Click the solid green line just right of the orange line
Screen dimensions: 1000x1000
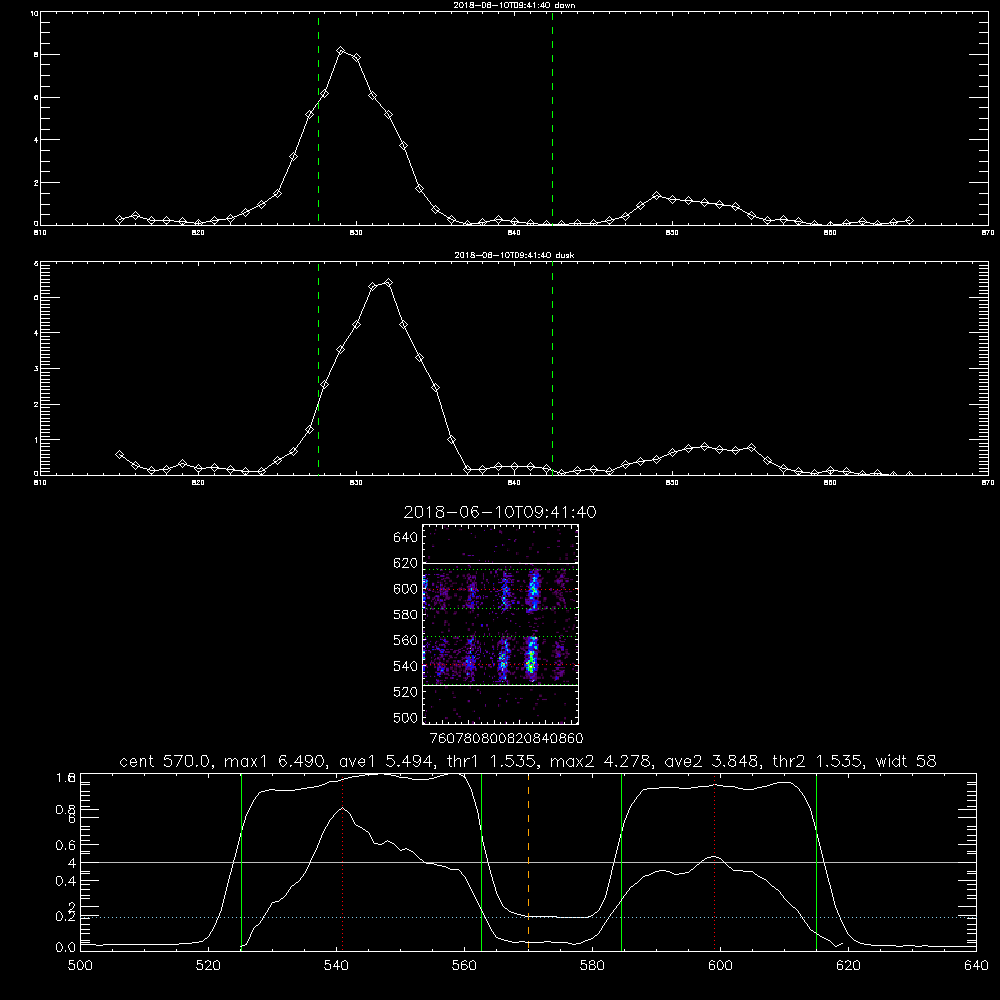point(621,862)
